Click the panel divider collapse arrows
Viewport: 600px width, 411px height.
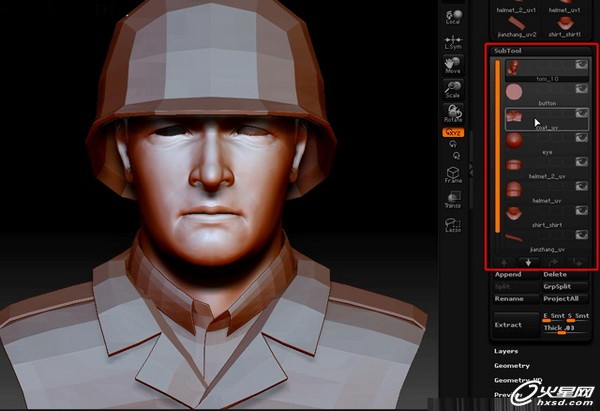[471, 170]
